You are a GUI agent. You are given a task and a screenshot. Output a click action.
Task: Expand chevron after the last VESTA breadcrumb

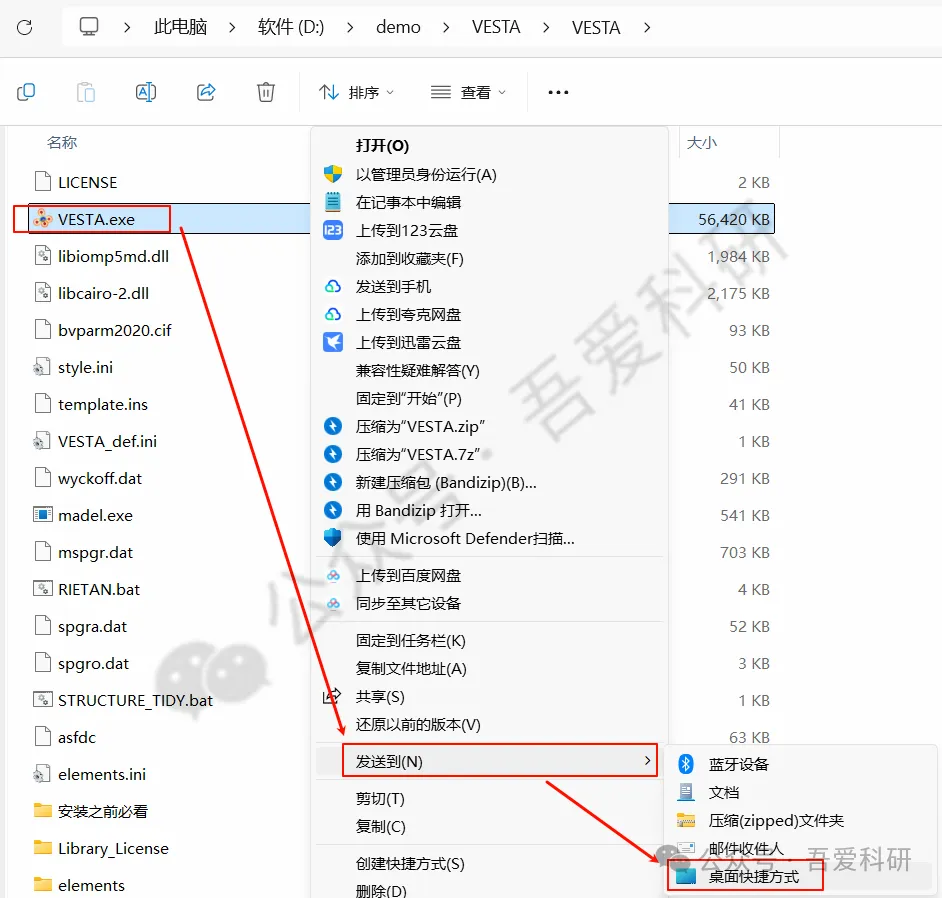click(x=647, y=28)
